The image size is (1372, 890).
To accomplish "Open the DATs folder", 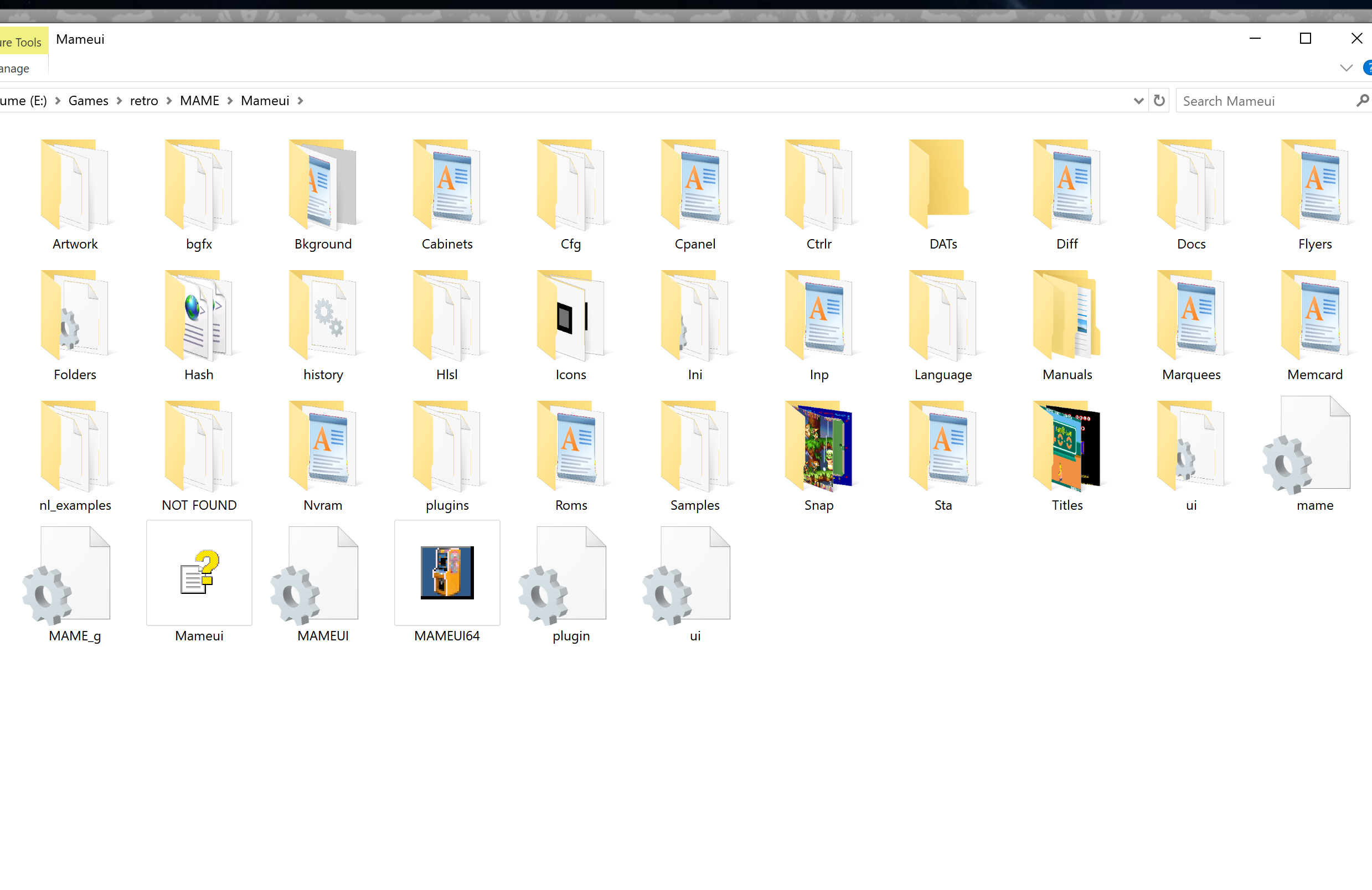I will (x=943, y=195).
